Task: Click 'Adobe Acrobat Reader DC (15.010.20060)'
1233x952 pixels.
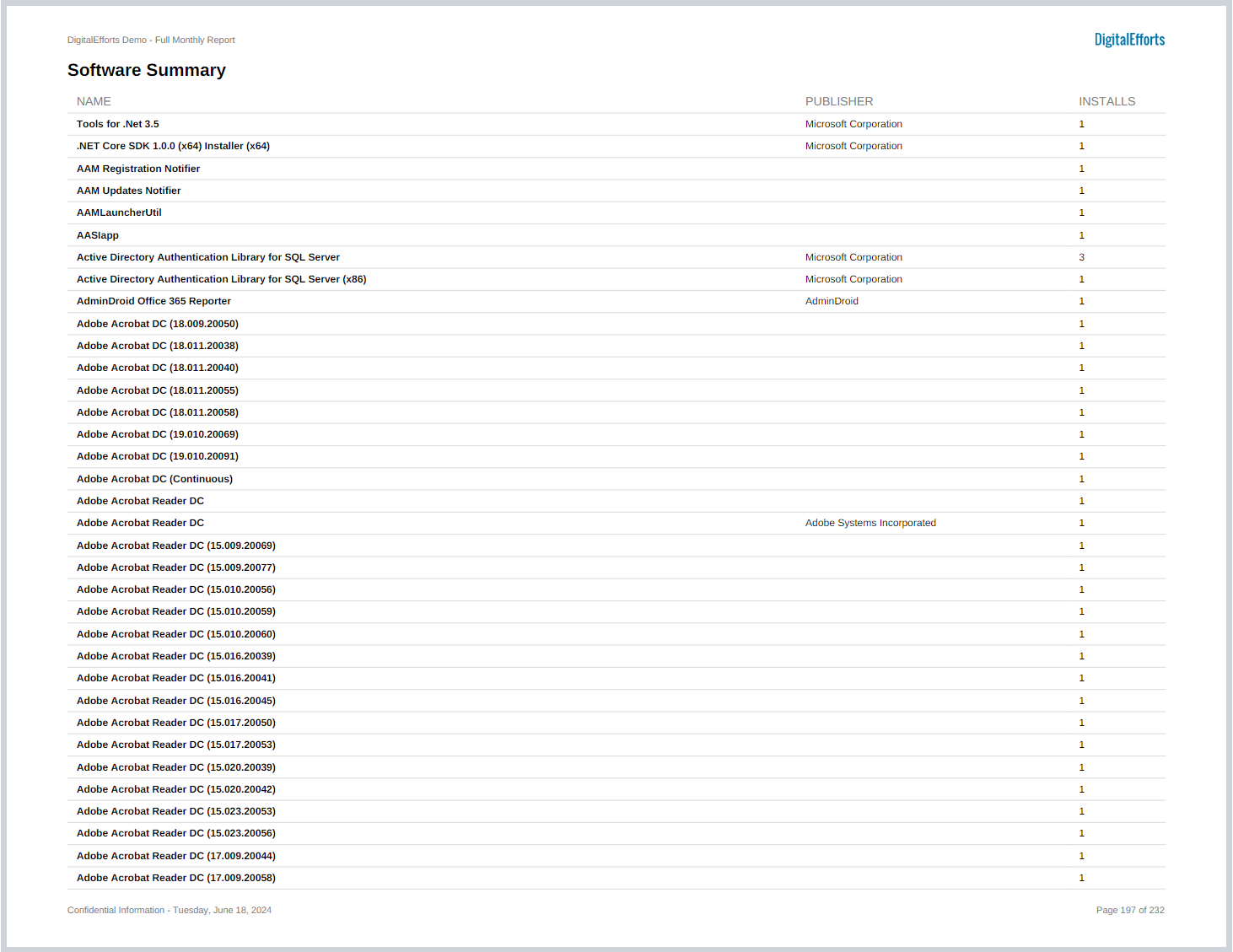Action: coord(176,634)
